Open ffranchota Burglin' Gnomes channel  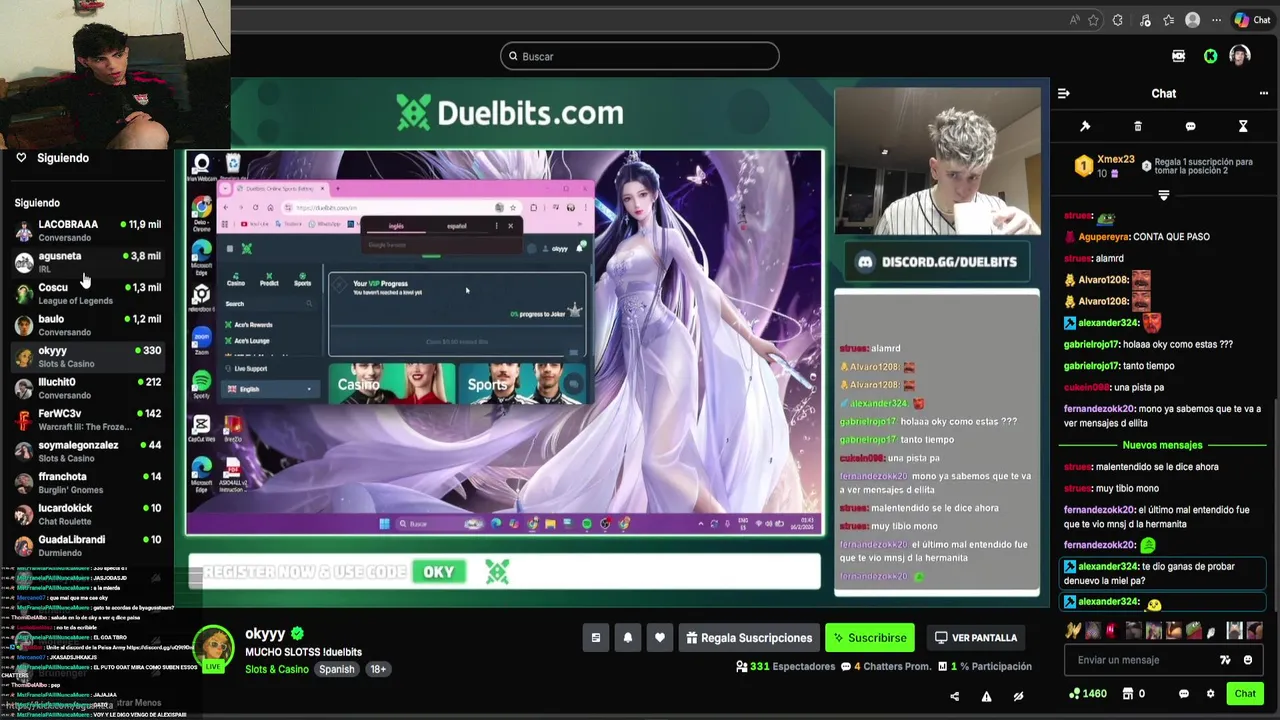(88, 482)
